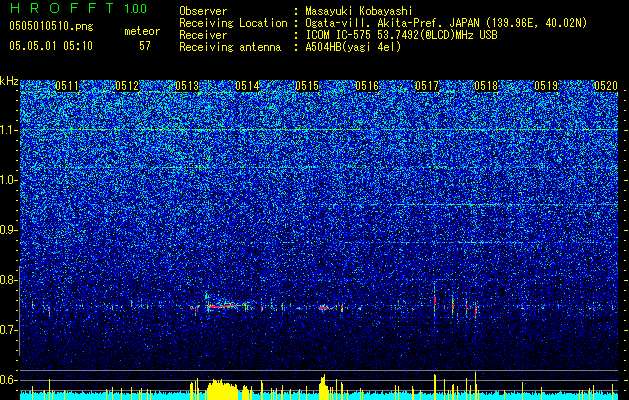The image size is (629, 400).
Task: Click the date stamp 05.05.01 05:10
Action: point(51,46)
